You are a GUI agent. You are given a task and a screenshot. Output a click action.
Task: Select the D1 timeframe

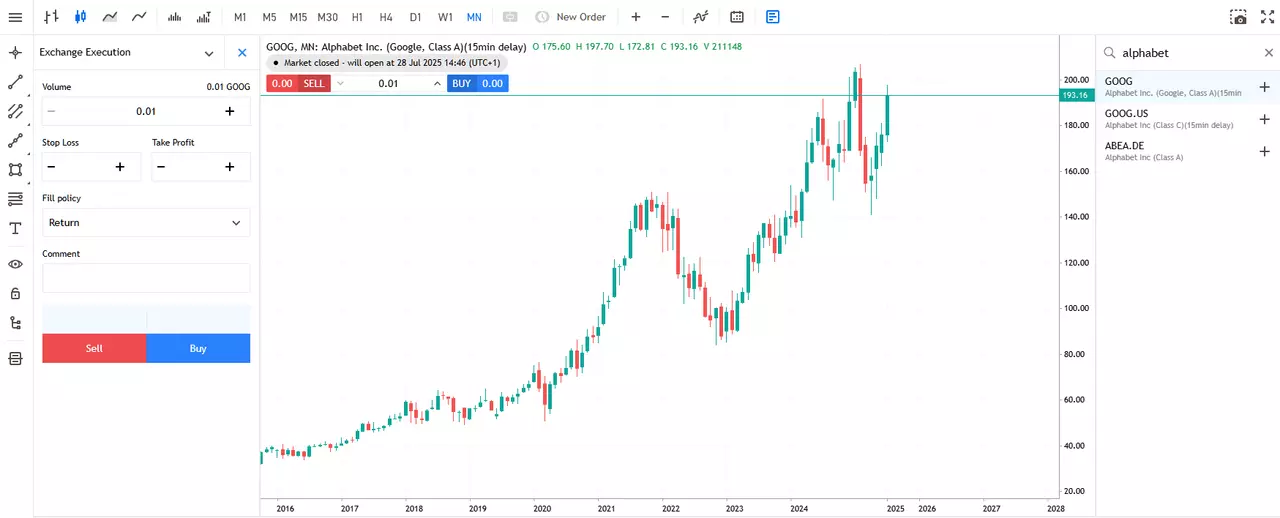pyautogui.click(x=416, y=17)
